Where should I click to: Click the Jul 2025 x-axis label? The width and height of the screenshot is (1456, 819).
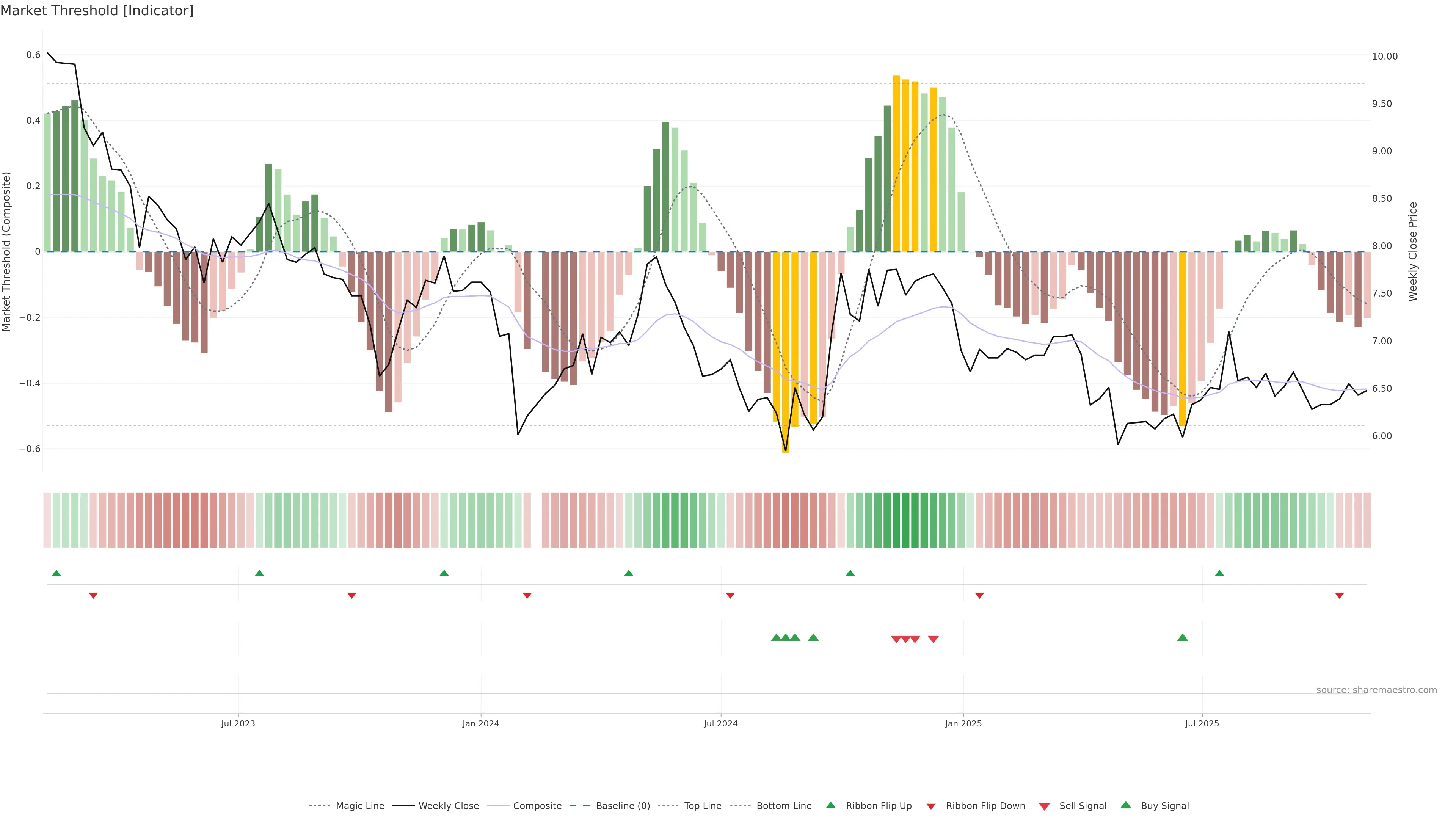[x=1202, y=723]
